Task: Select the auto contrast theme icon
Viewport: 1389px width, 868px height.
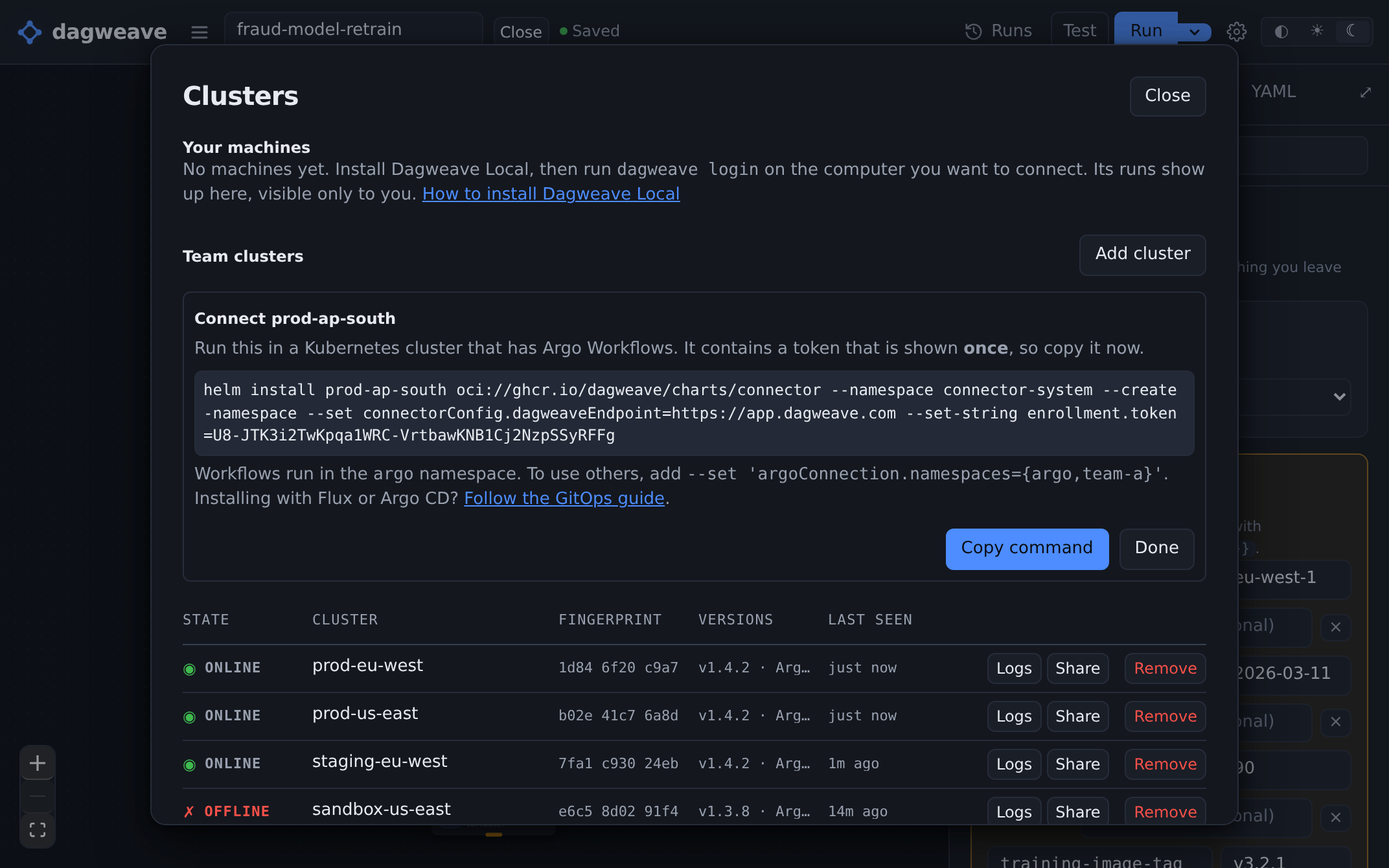Action: pos(1281,32)
